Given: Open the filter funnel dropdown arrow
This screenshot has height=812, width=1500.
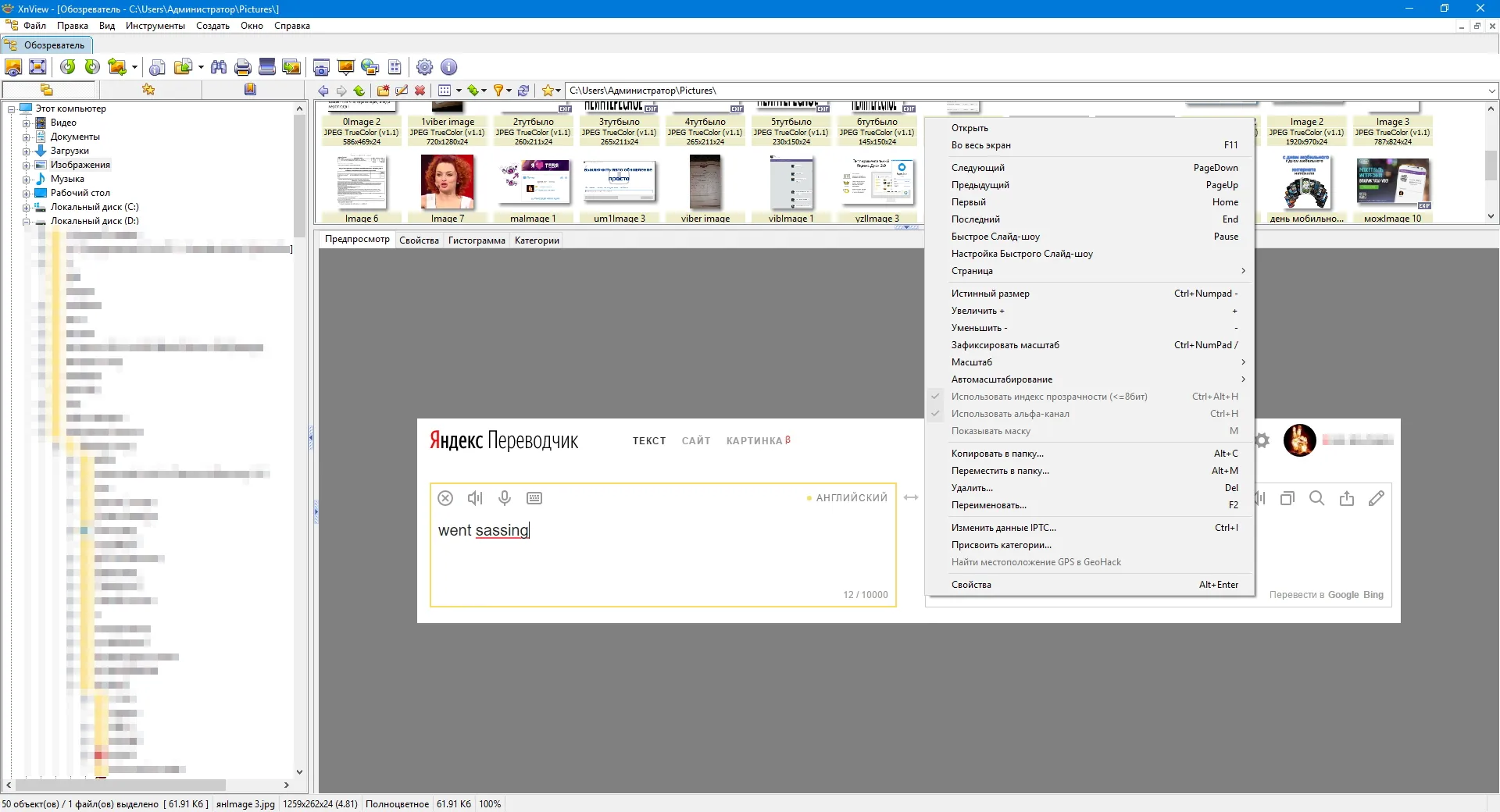Looking at the screenshot, I should pos(509,91).
